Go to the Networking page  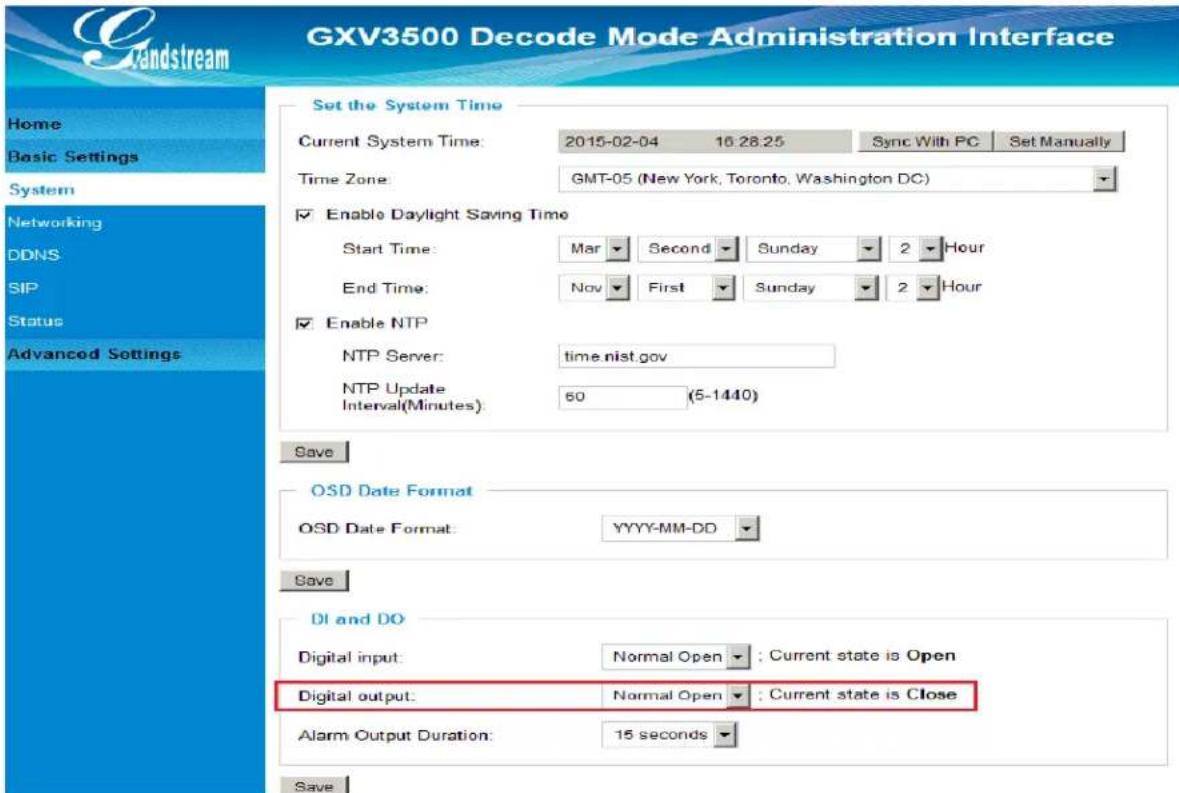coord(54,222)
